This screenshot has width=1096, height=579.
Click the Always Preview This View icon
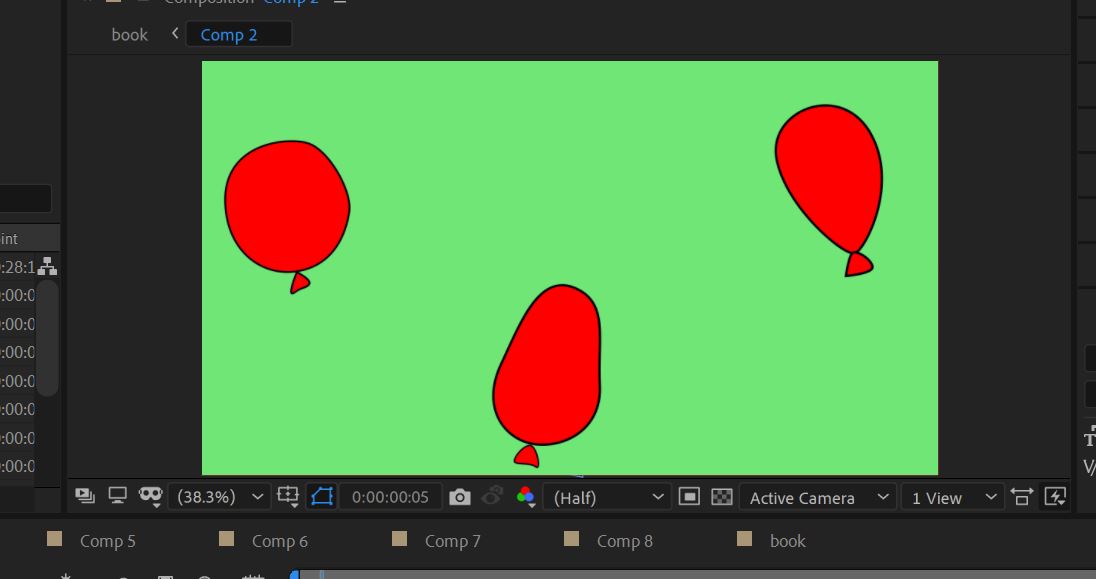click(84, 496)
